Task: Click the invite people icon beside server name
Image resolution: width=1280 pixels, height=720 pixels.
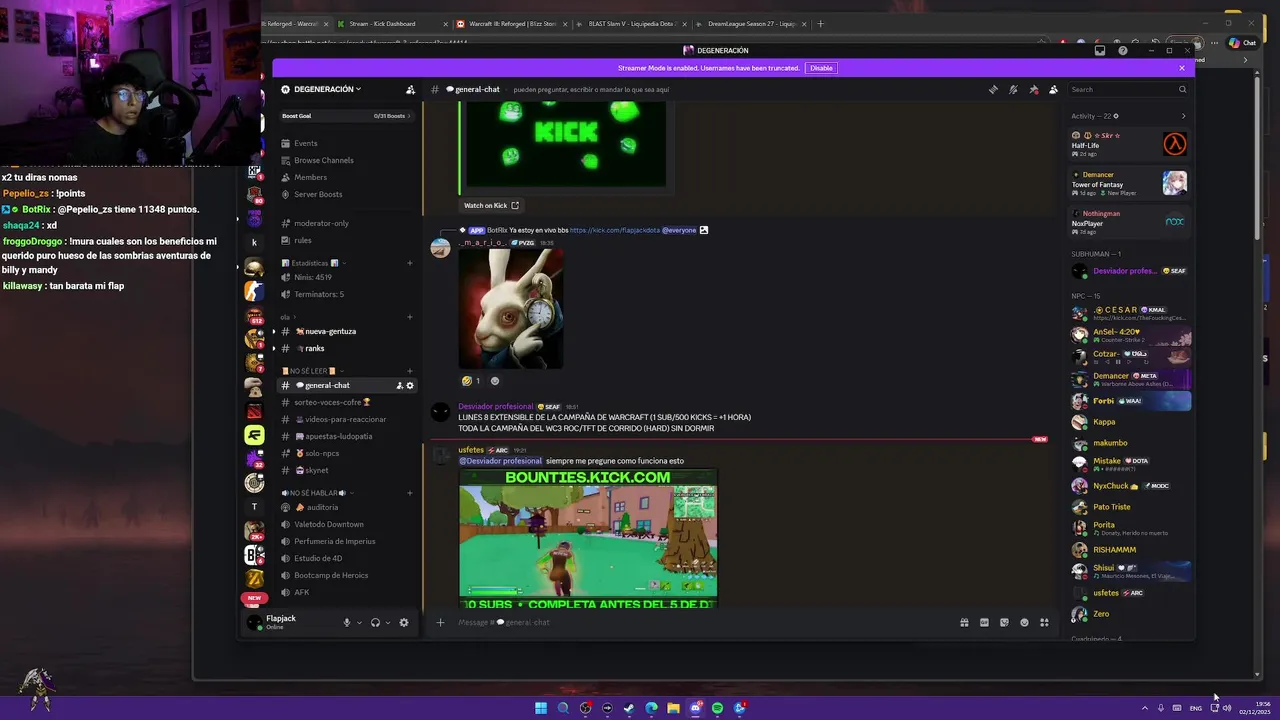Action: click(x=410, y=89)
